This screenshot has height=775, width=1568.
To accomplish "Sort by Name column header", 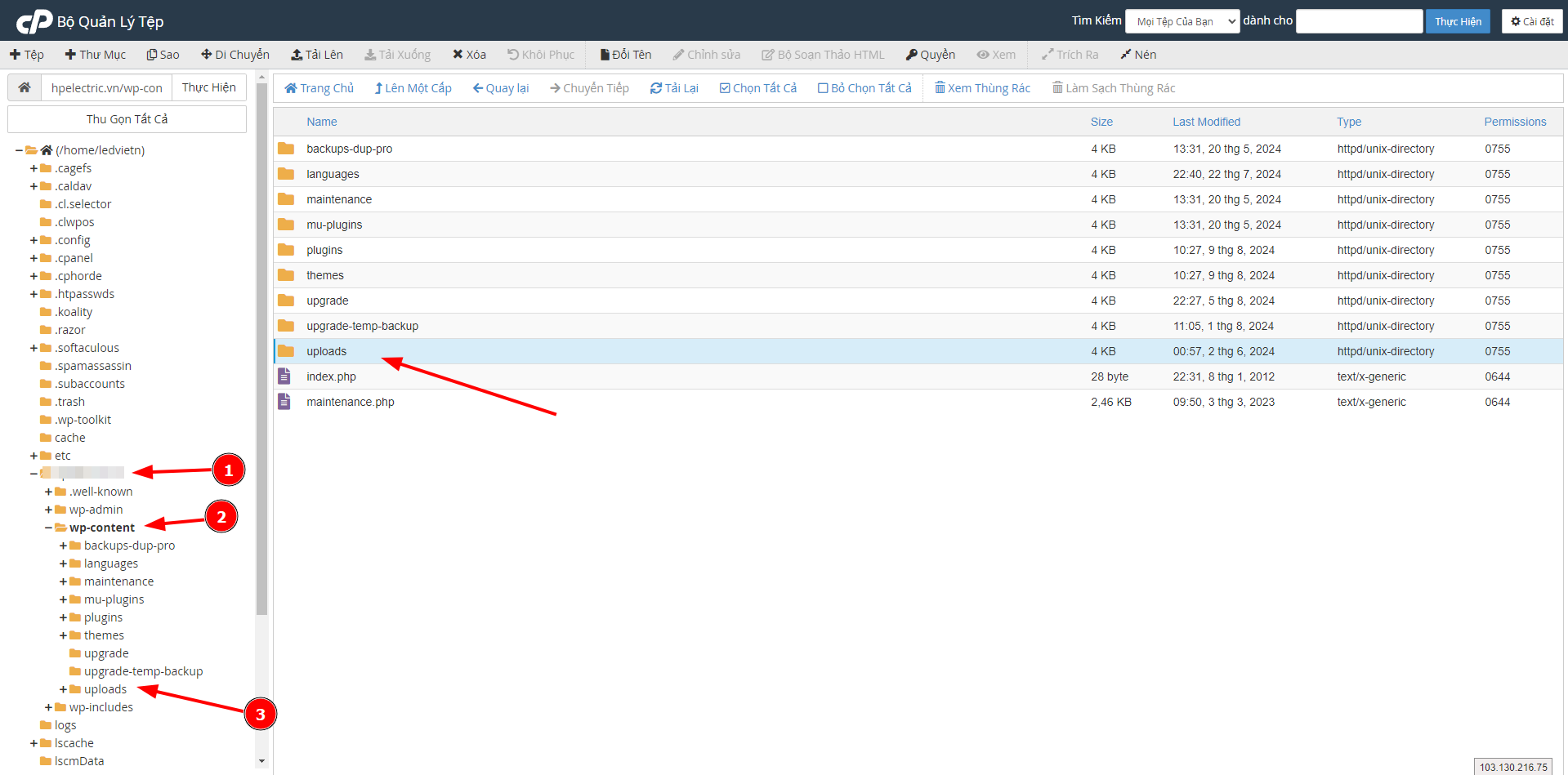I will pos(322,122).
